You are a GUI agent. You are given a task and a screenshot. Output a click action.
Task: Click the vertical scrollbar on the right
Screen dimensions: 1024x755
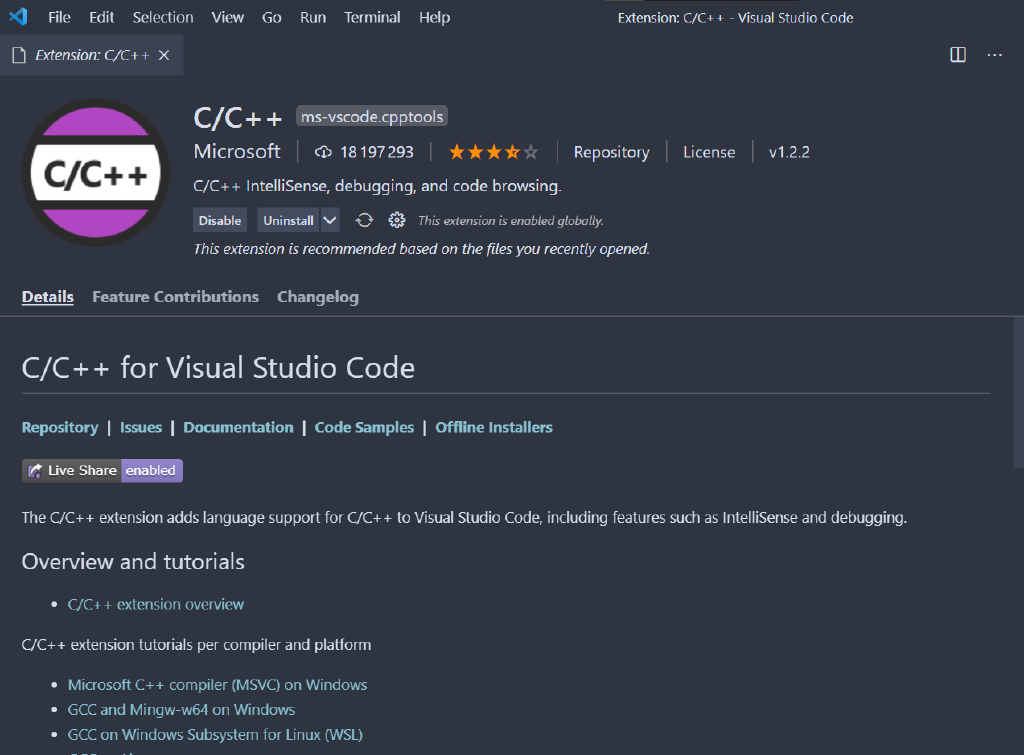pyautogui.click(x=1017, y=390)
